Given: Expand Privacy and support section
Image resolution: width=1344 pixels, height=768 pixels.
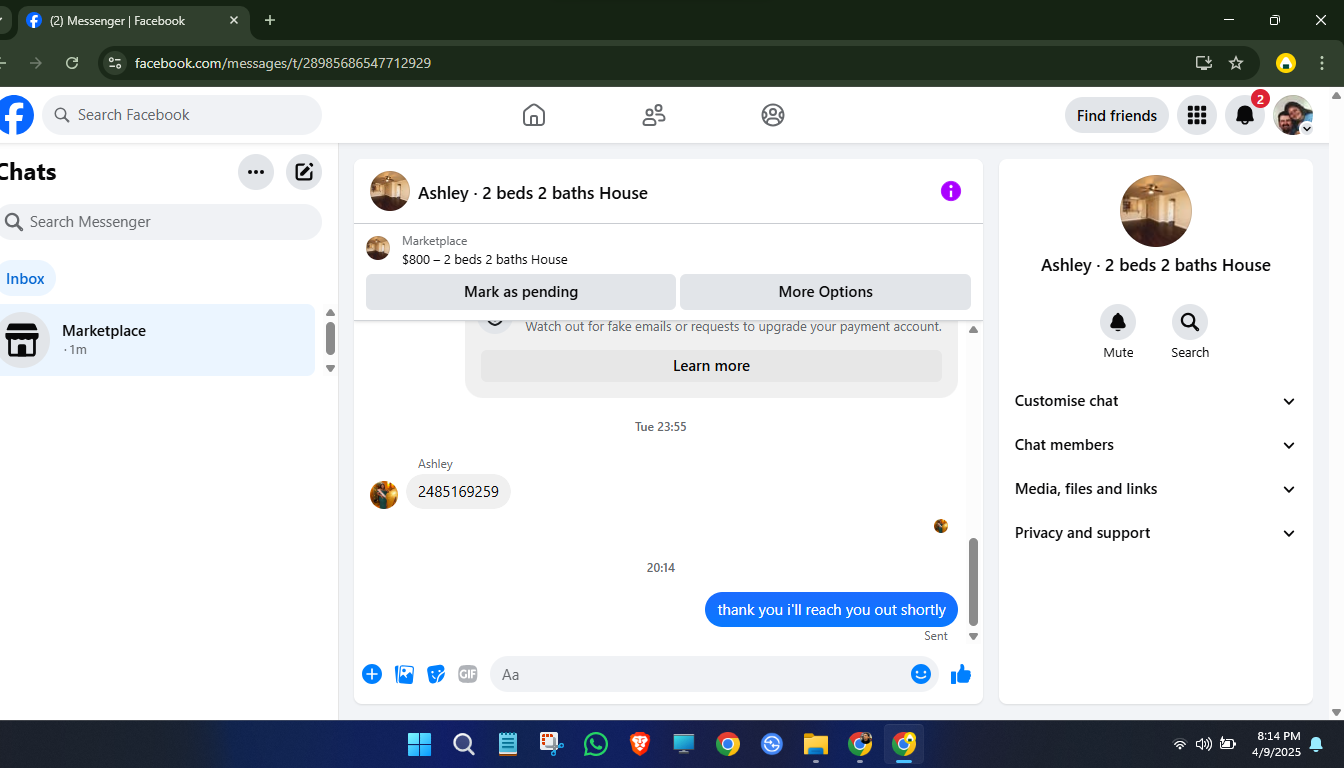Looking at the screenshot, I should 1156,533.
